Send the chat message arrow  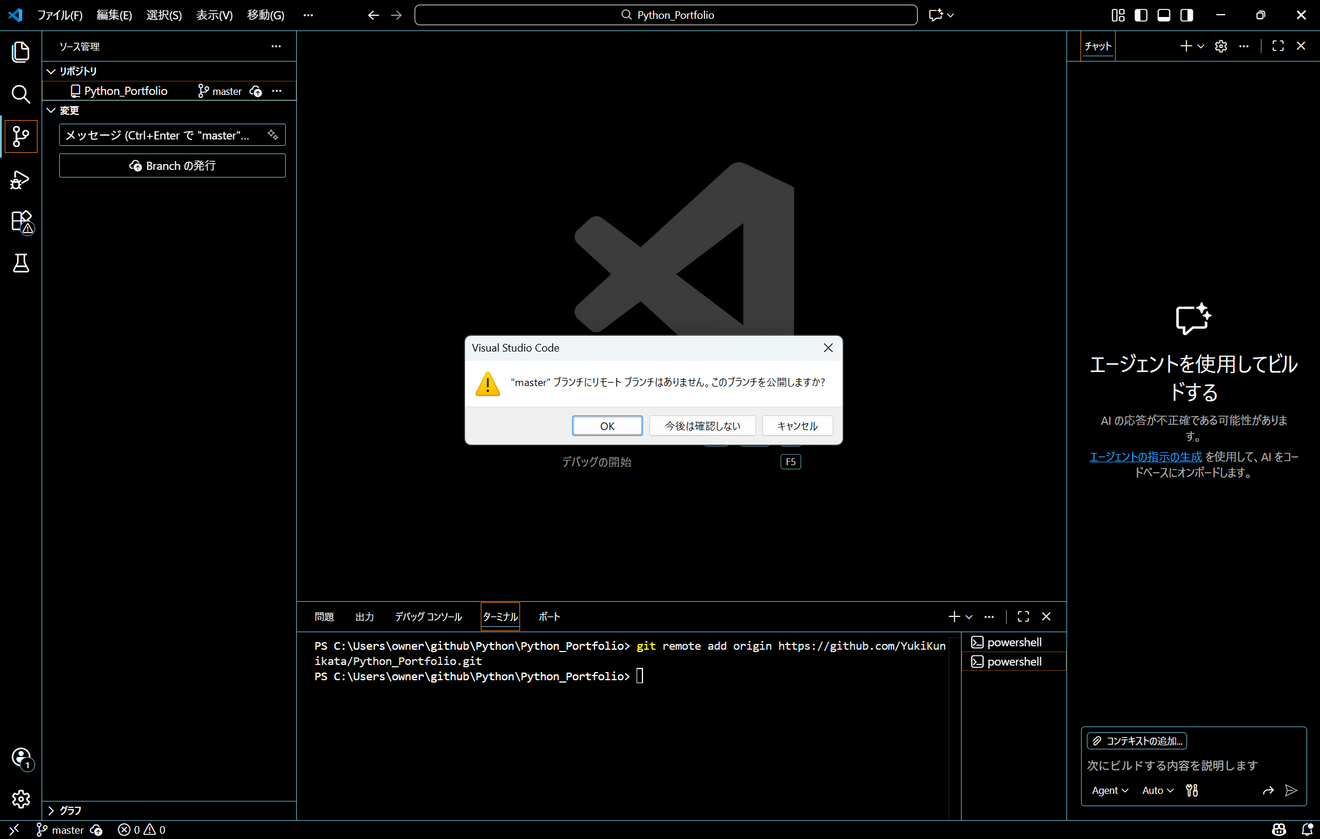coord(1291,790)
